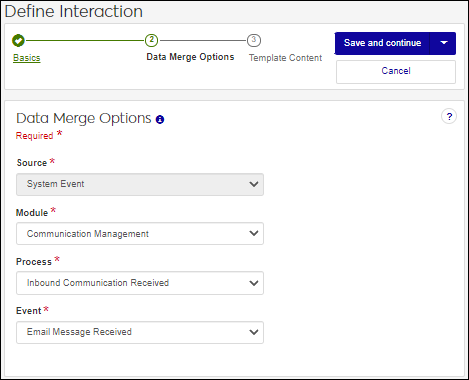Click the Source dropdown chevron
Screen dimensions: 469x380
254,184
